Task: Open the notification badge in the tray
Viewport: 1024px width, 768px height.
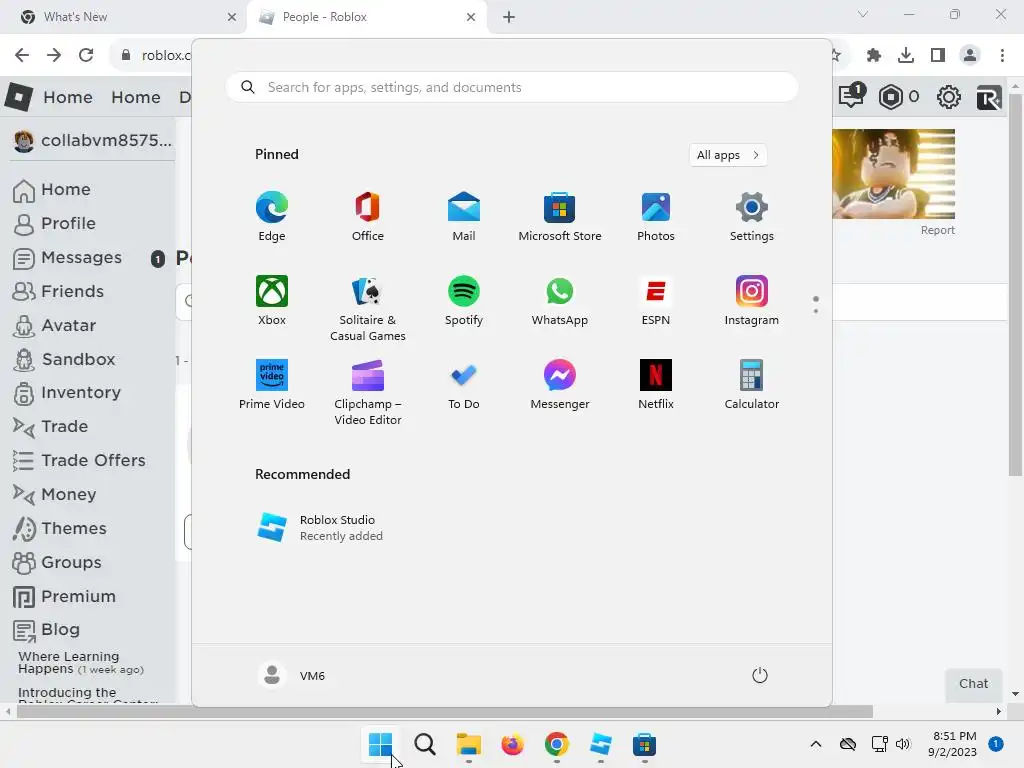Action: click(996, 743)
